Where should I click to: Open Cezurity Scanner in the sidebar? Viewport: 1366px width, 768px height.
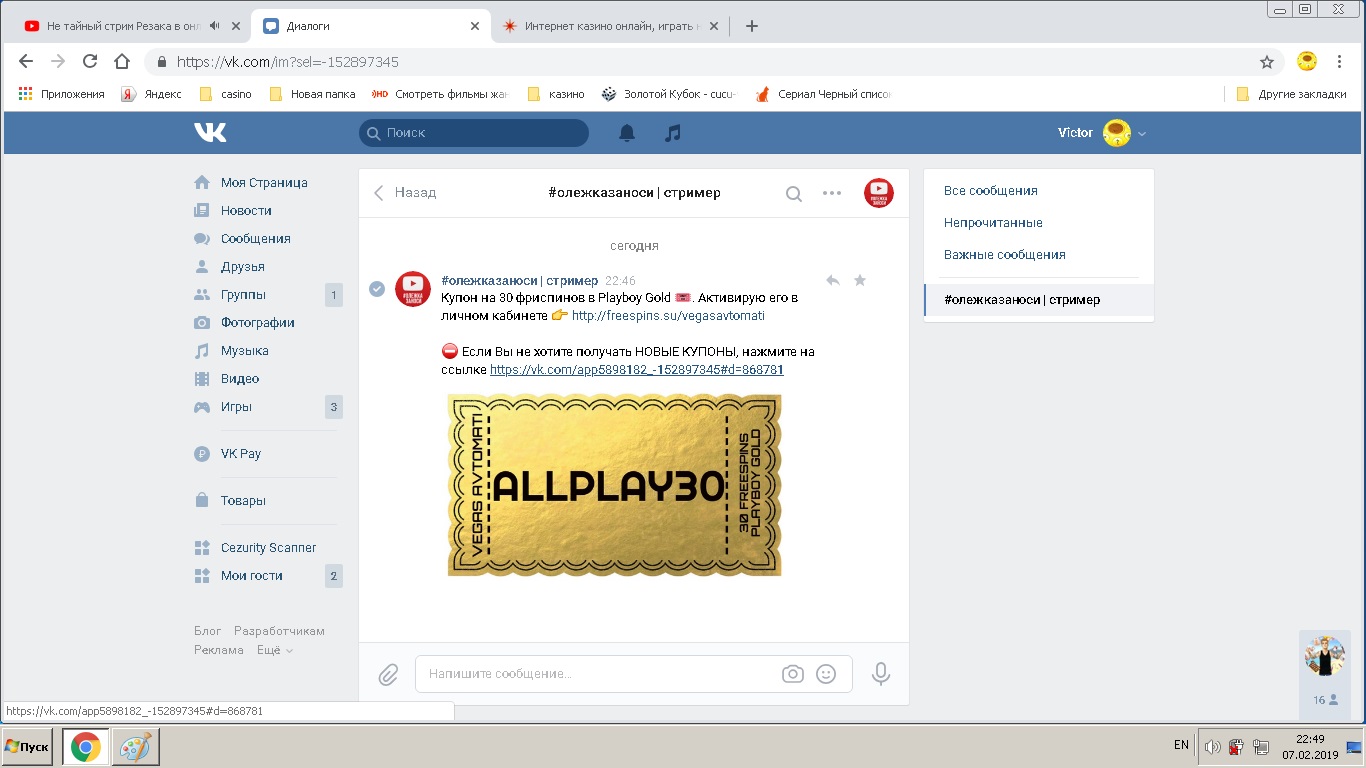(268, 548)
